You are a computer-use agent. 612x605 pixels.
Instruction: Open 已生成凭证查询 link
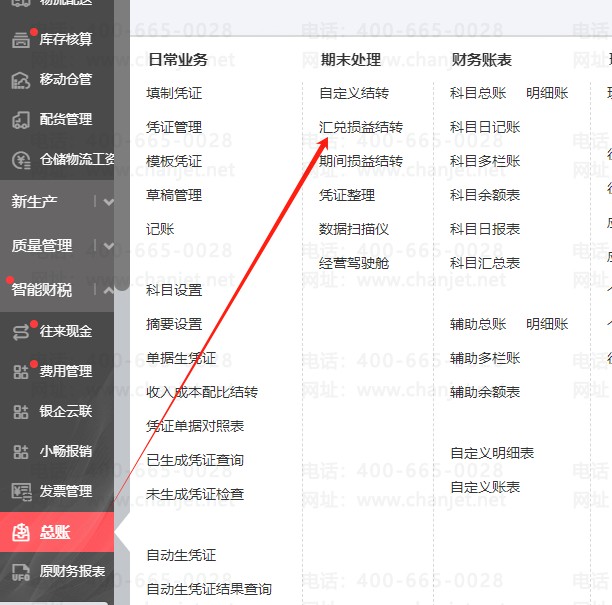tap(195, 460)
